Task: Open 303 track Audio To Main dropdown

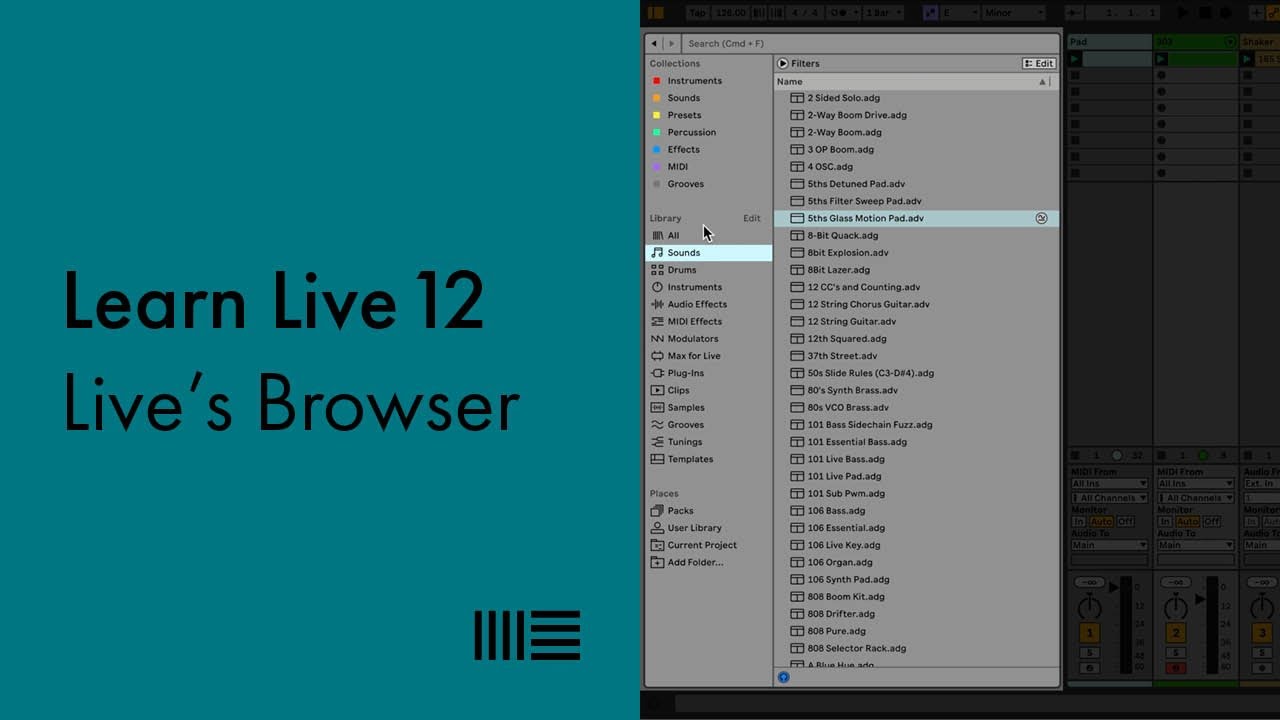Action: [x=1196, y=545]
